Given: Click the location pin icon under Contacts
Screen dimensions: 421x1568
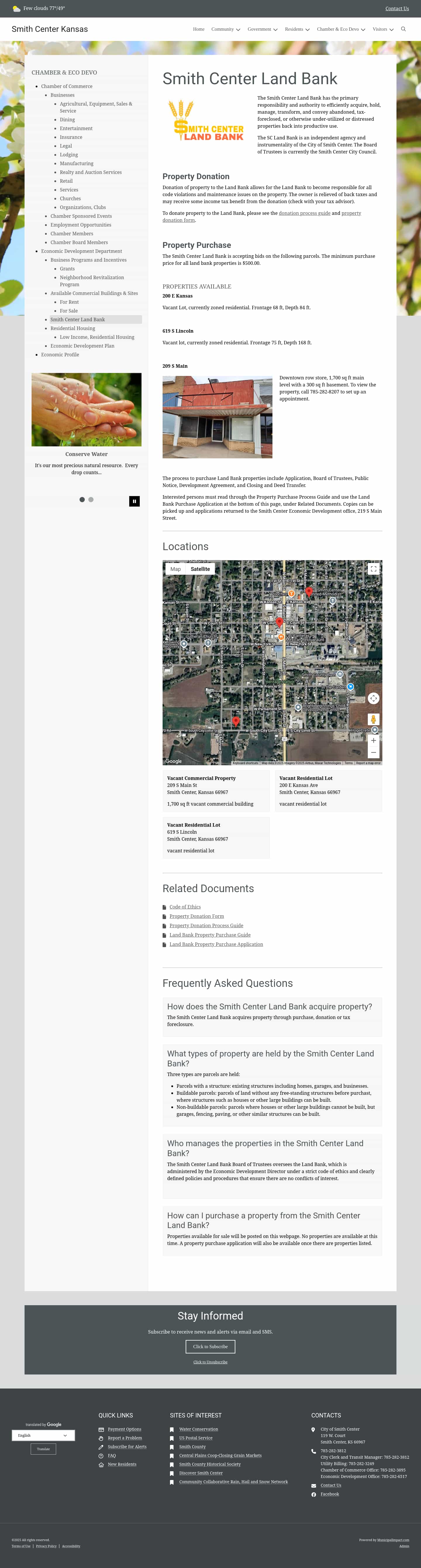Looking at the screenshot, I should click(x=313, y=1429).
